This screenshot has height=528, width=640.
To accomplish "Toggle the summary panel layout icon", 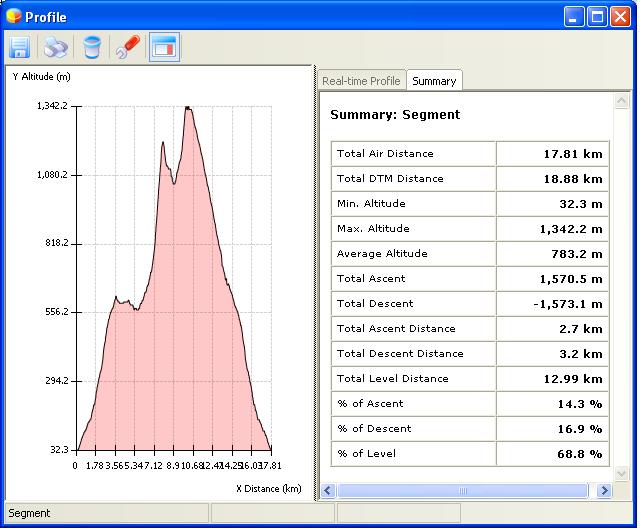I will click(x=164, y=47).
